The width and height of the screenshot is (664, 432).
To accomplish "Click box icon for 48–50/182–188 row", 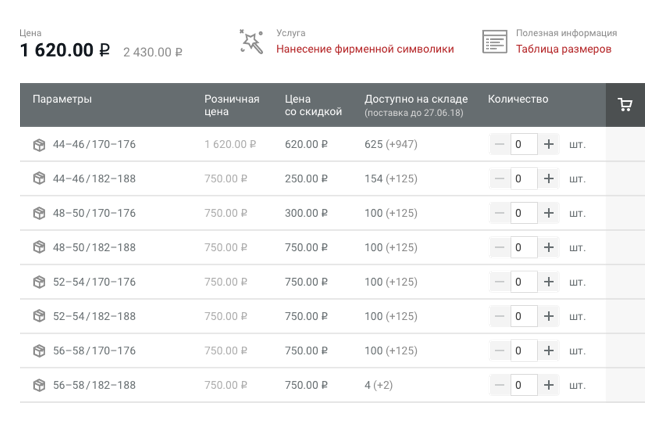I will pyautogui.click(x=39, y=248).
